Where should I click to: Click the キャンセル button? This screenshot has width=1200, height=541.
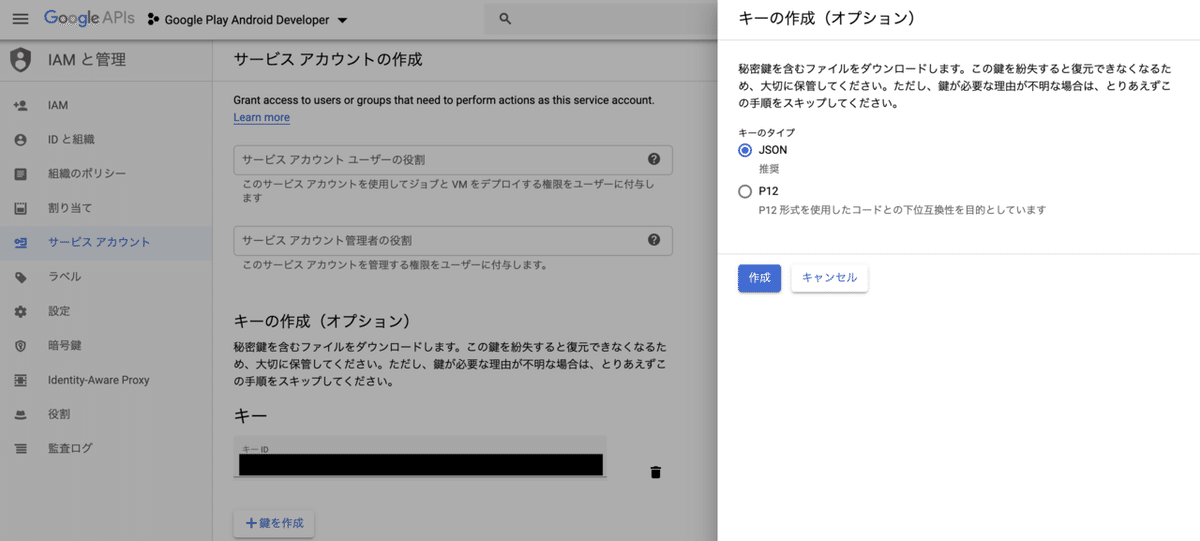[829, 278]
